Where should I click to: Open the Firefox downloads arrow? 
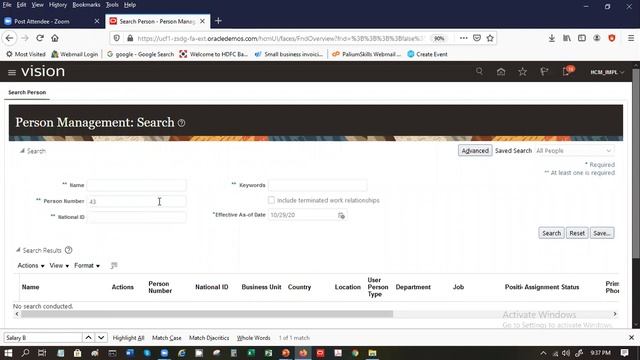(551, 38)
